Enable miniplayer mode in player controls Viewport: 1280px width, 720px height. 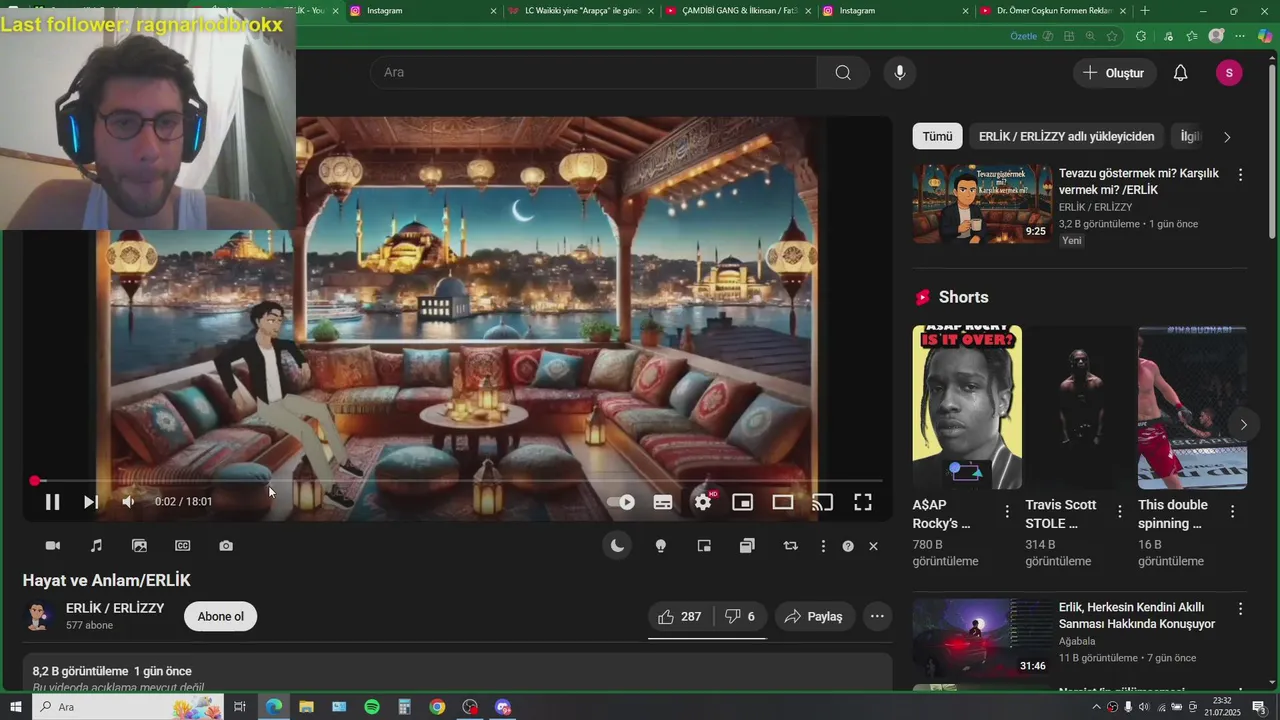tap(743, 502)
